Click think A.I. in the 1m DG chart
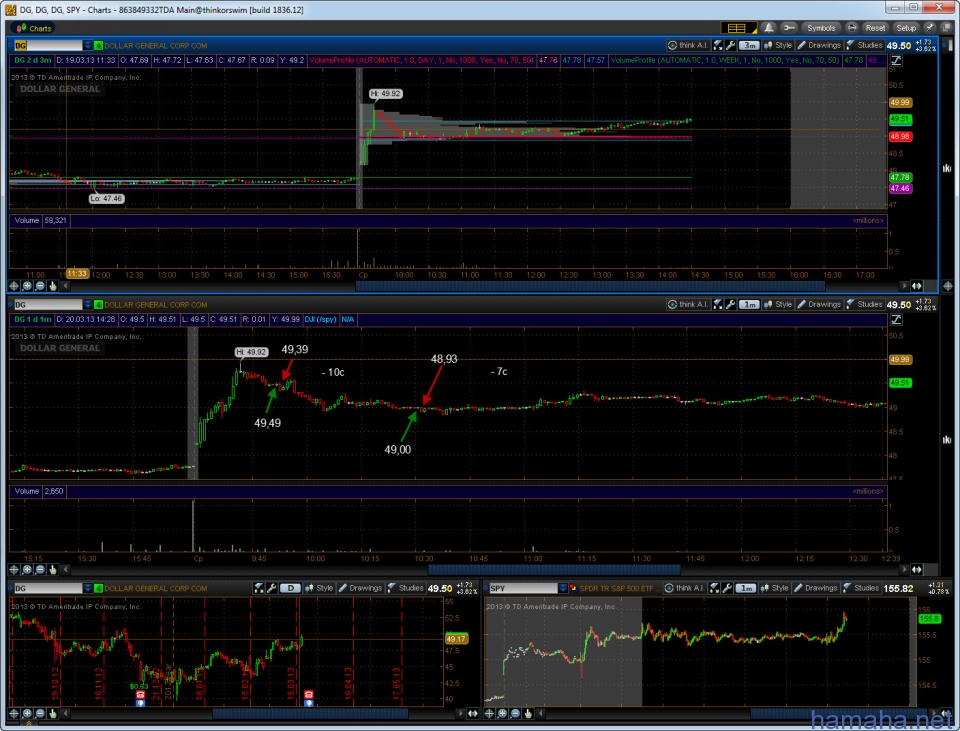 click(x=688, y=304)
